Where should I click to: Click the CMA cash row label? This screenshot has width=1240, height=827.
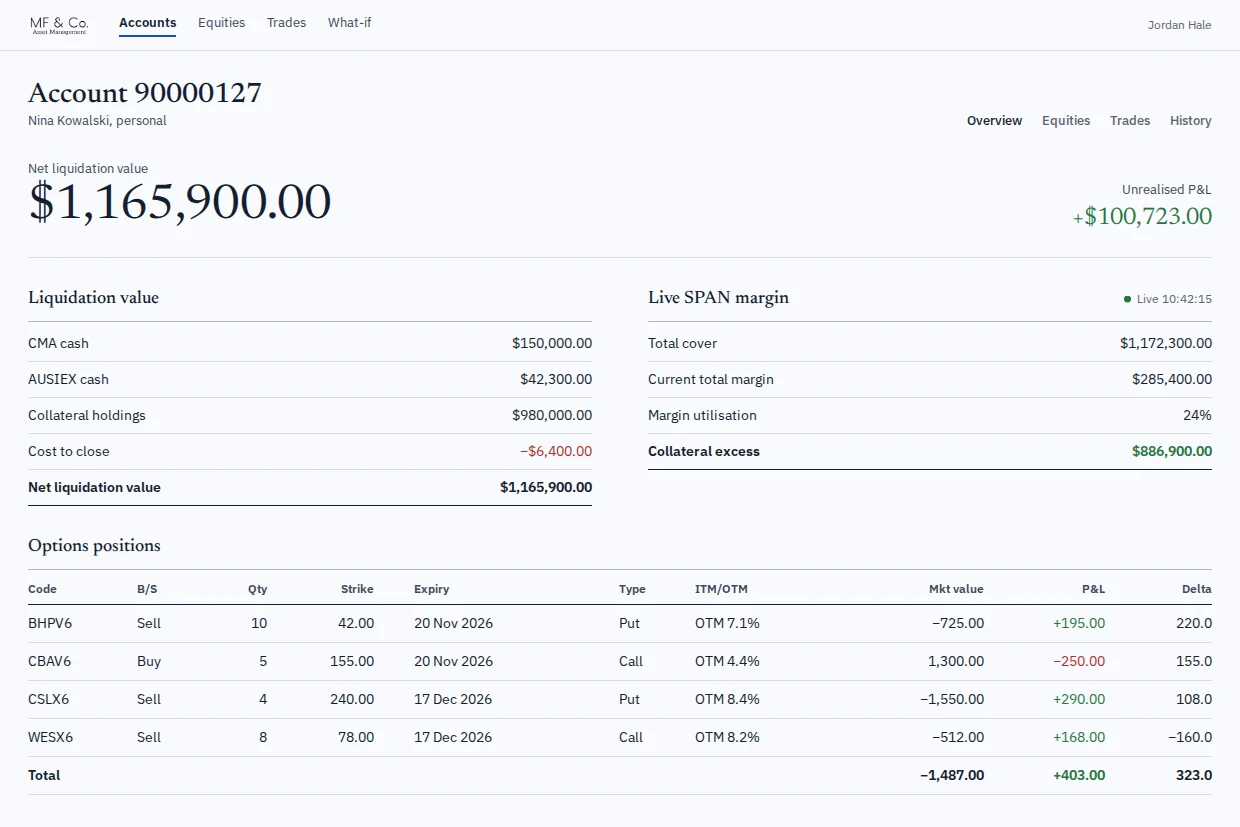coord(58,343)
